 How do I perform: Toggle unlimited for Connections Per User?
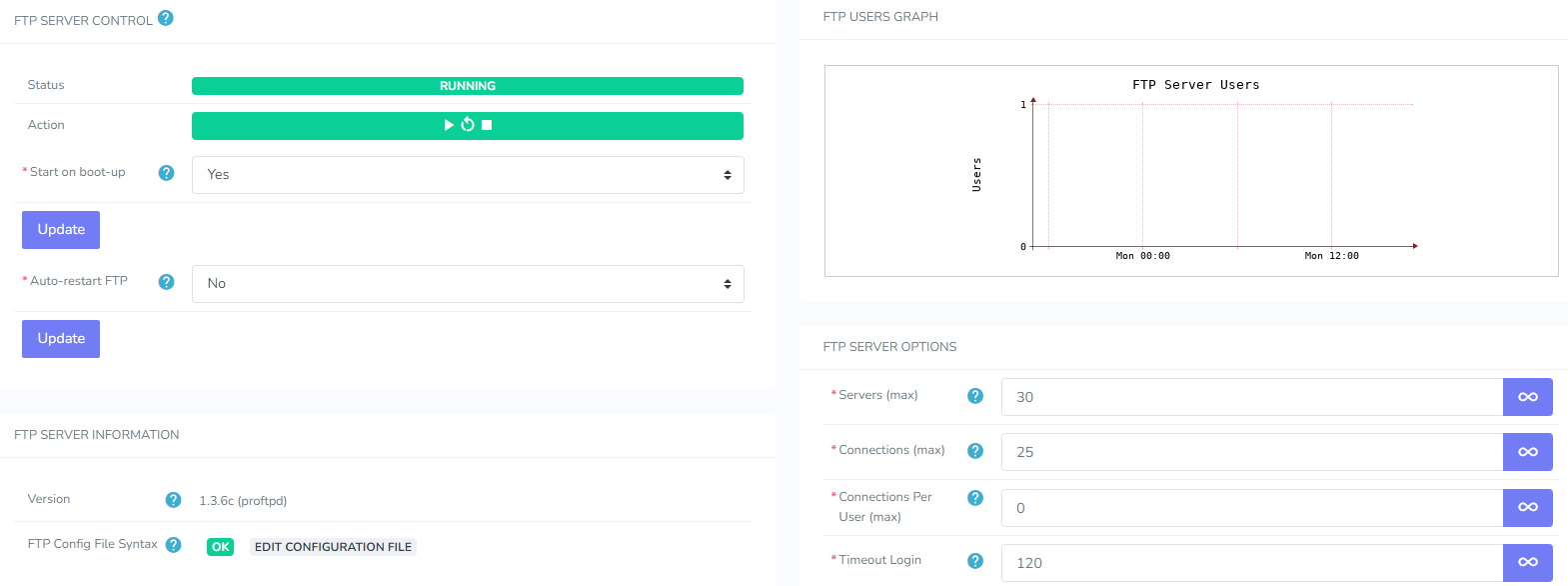tap(1527, 508)
